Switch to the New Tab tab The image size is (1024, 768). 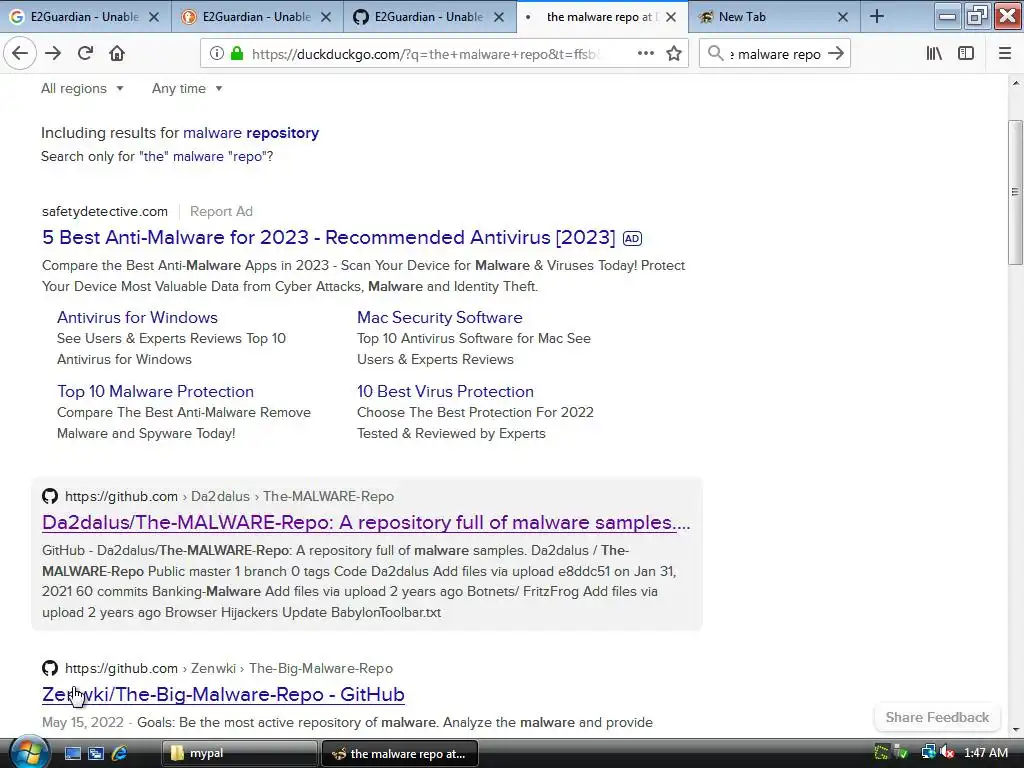click(774, 17)
